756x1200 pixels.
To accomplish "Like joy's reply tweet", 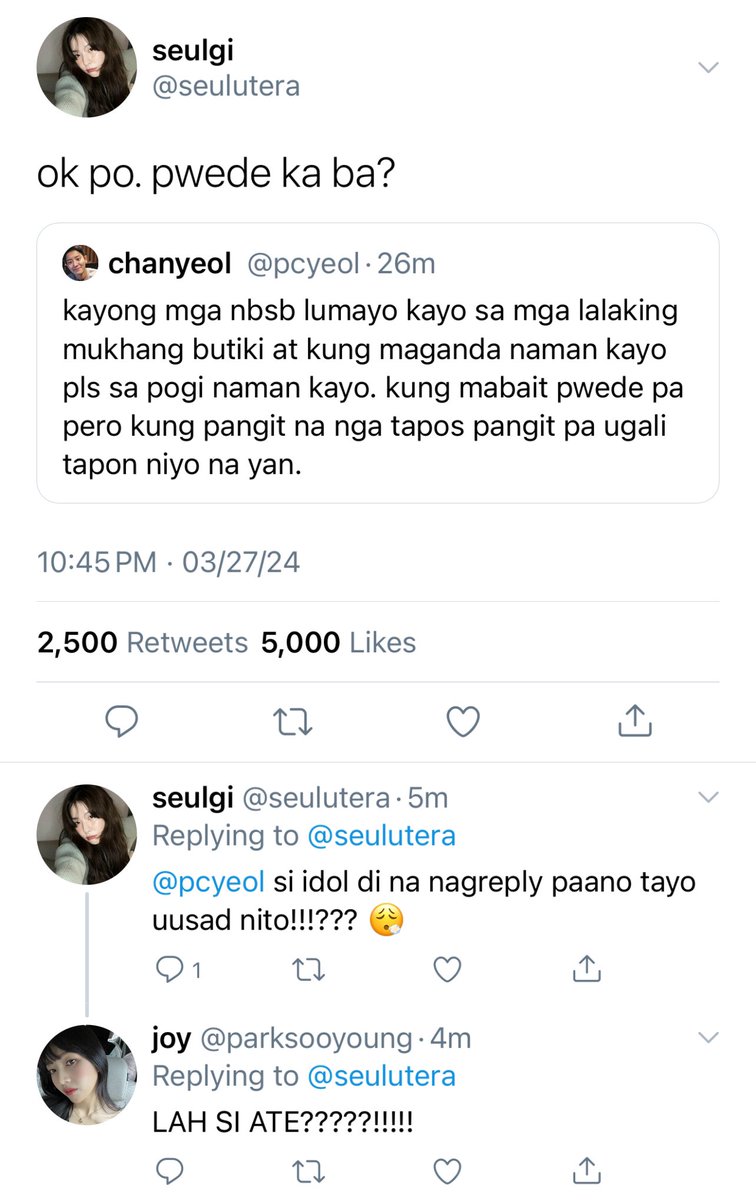I will click(x=449, y=1170).
